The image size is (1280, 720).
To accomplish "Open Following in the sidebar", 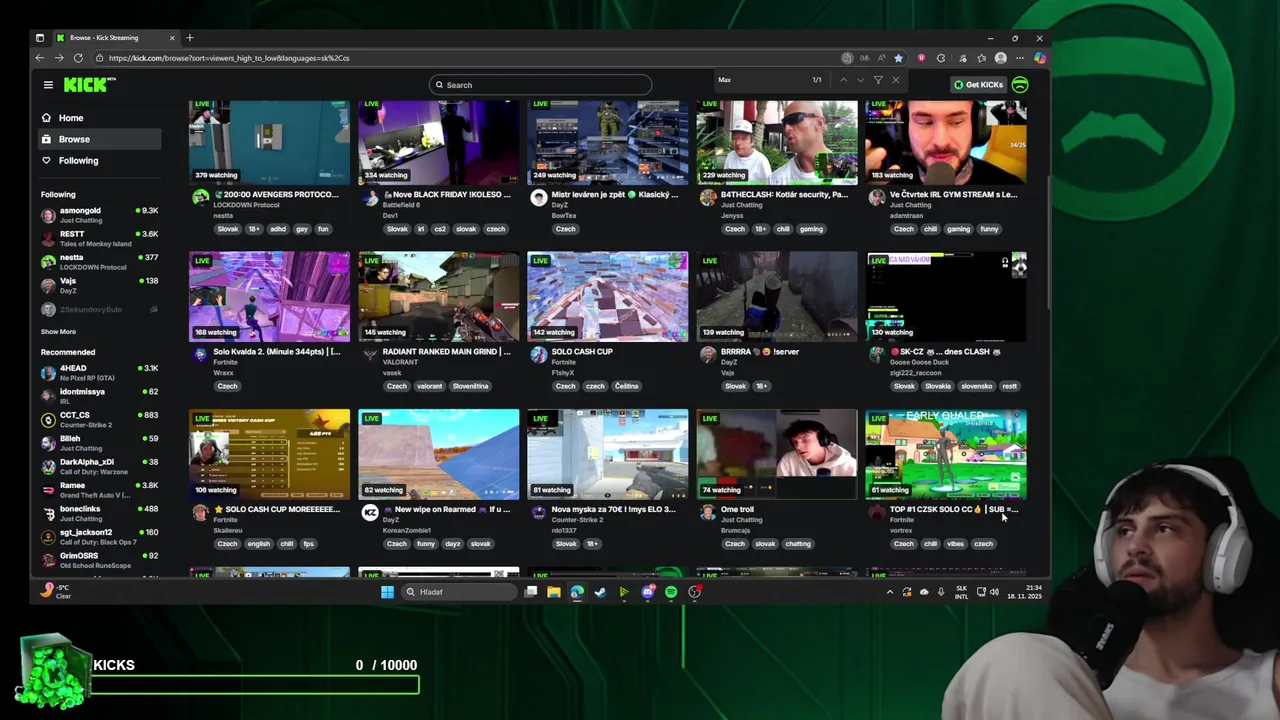I will click(100, 160).
